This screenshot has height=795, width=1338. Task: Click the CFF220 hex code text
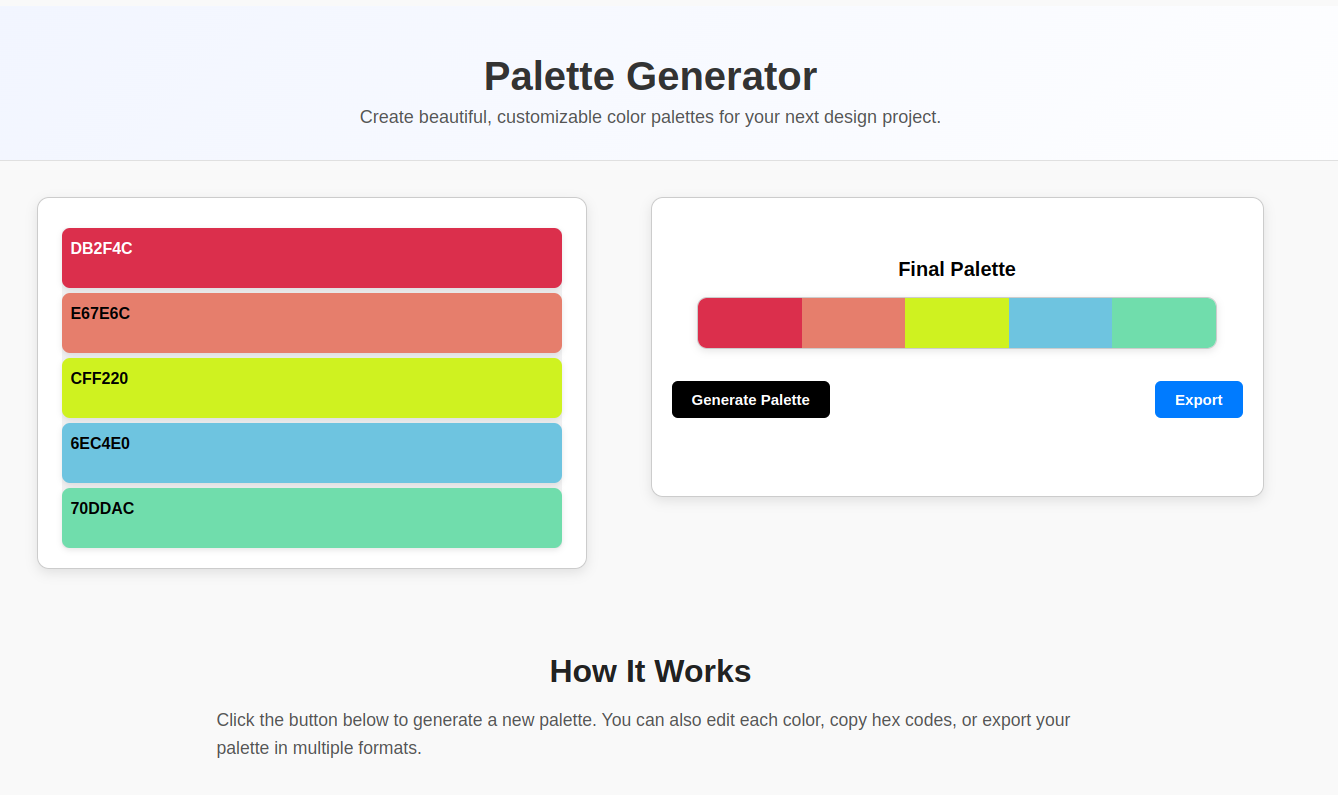[99, 379]
